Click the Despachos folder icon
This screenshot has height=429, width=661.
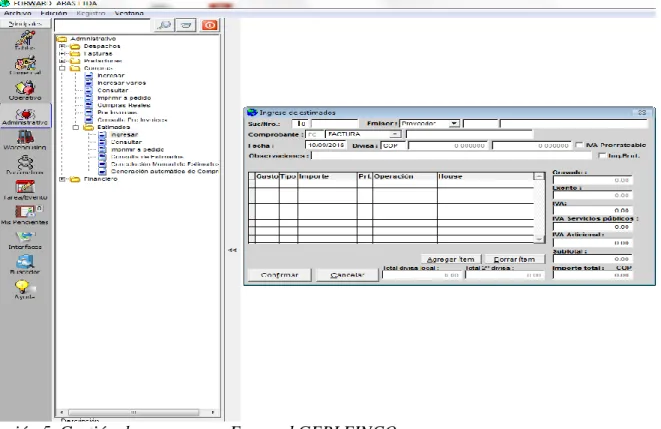point(75,46)
